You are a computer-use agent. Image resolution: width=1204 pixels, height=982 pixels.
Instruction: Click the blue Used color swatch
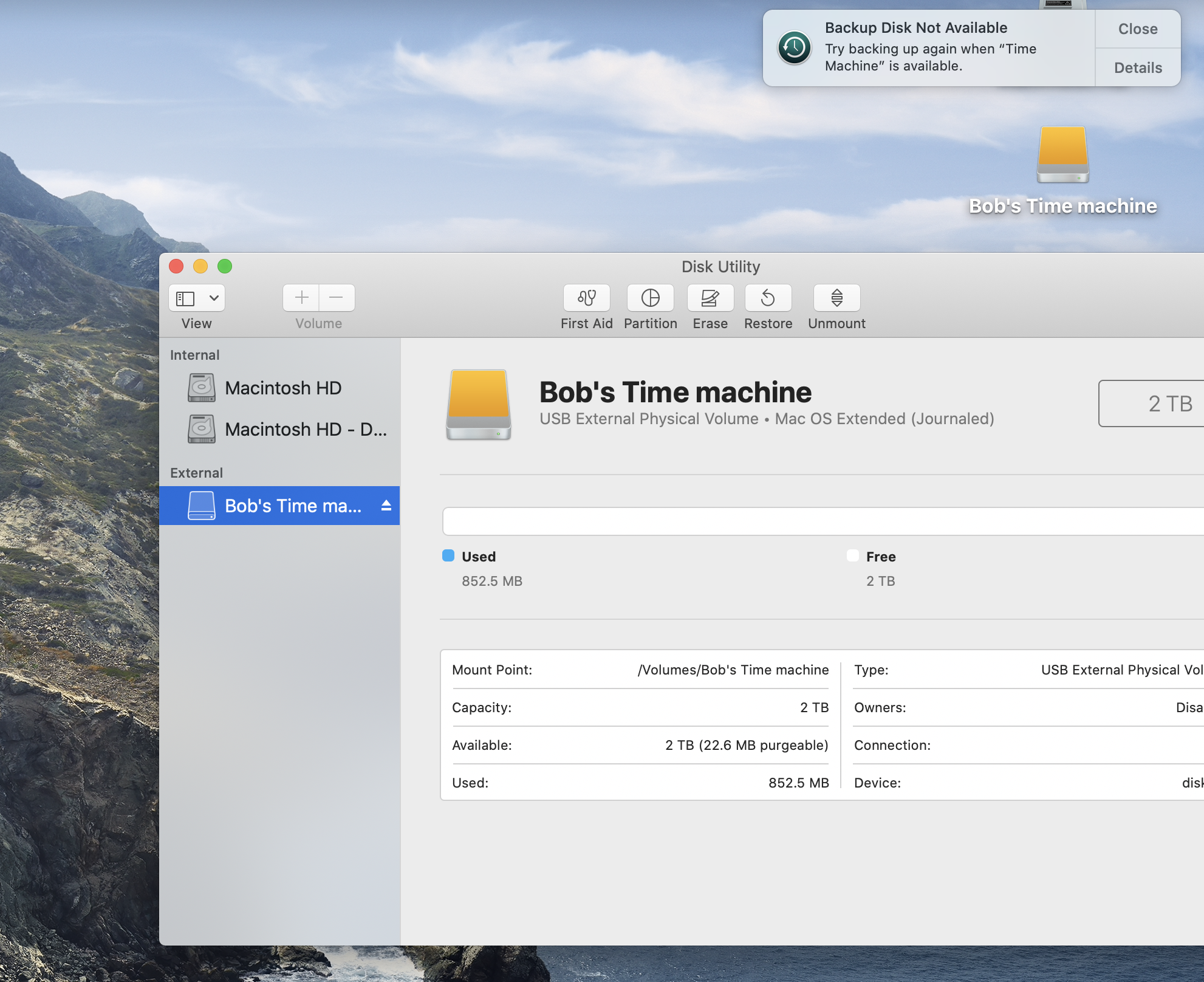tap(448, 555)
